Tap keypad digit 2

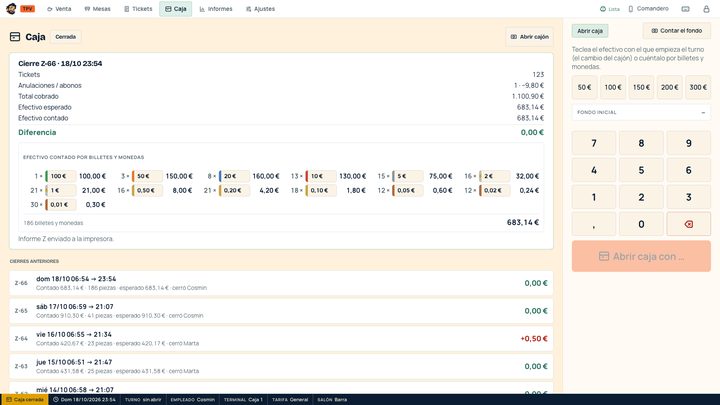click(x=641, y=197)
